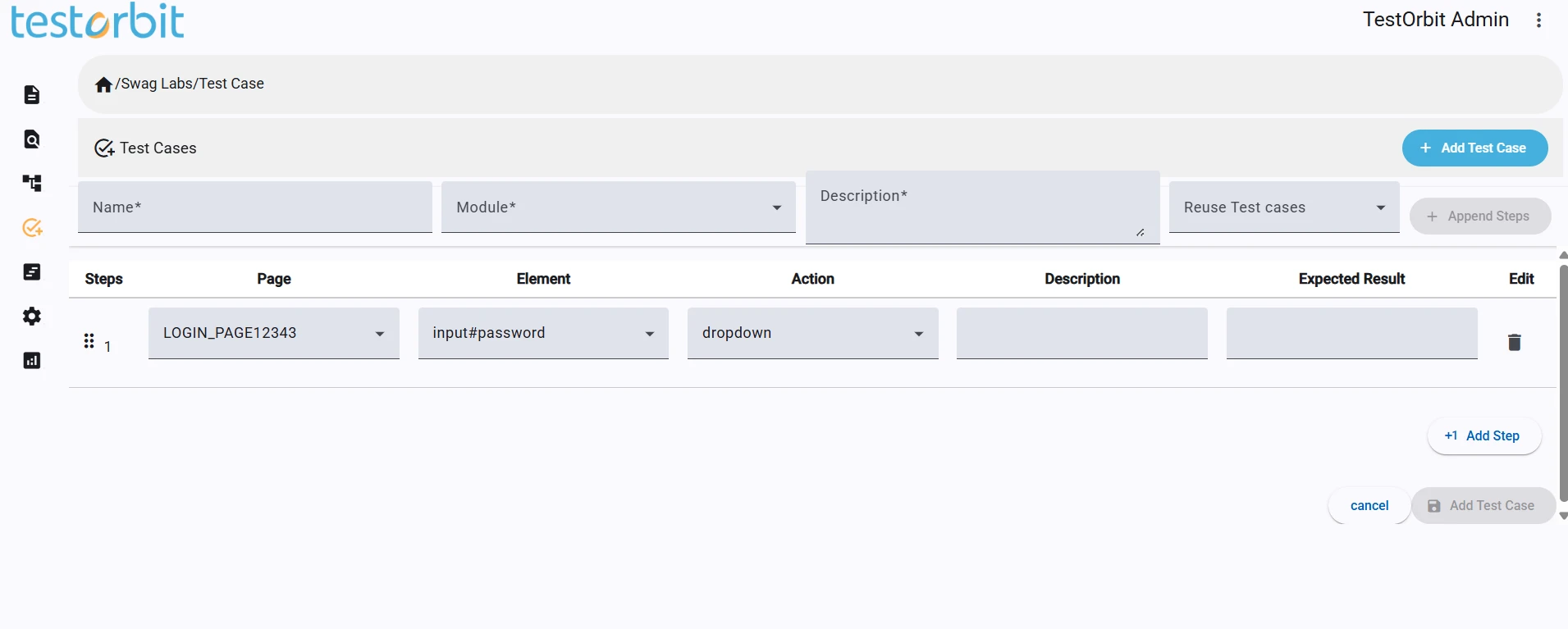Expand the input#password element dropdown
This screenshot has height=629, width=1568.
click(x=543, y=333)
